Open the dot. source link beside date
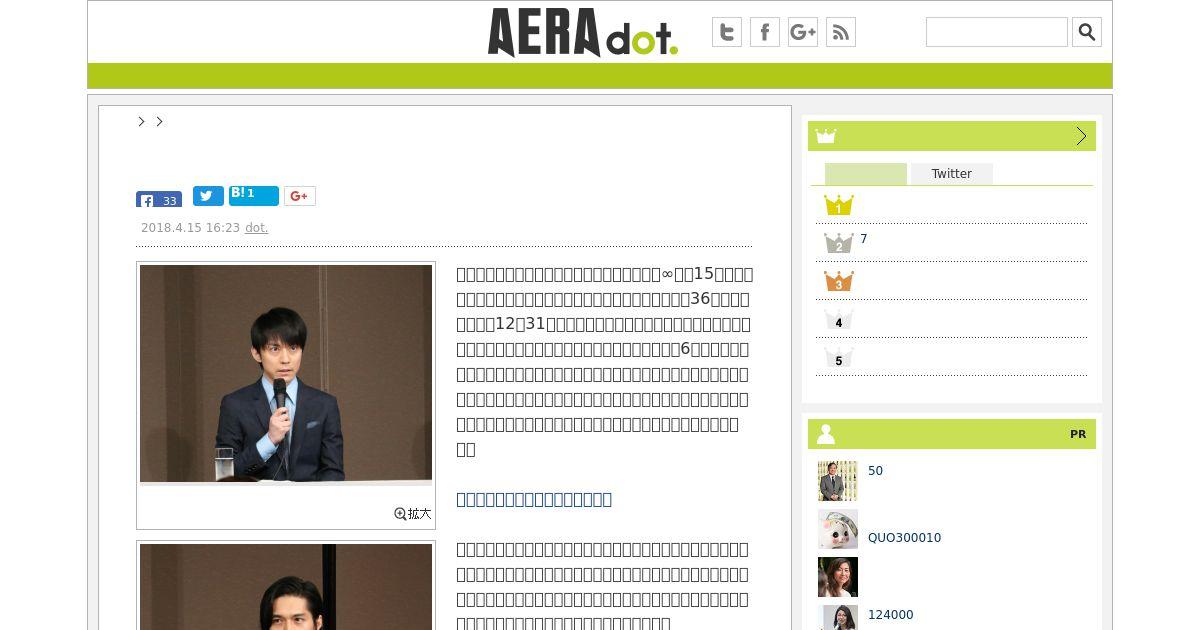The height and width of the screenshot is (630, 1200). [256, 228]
